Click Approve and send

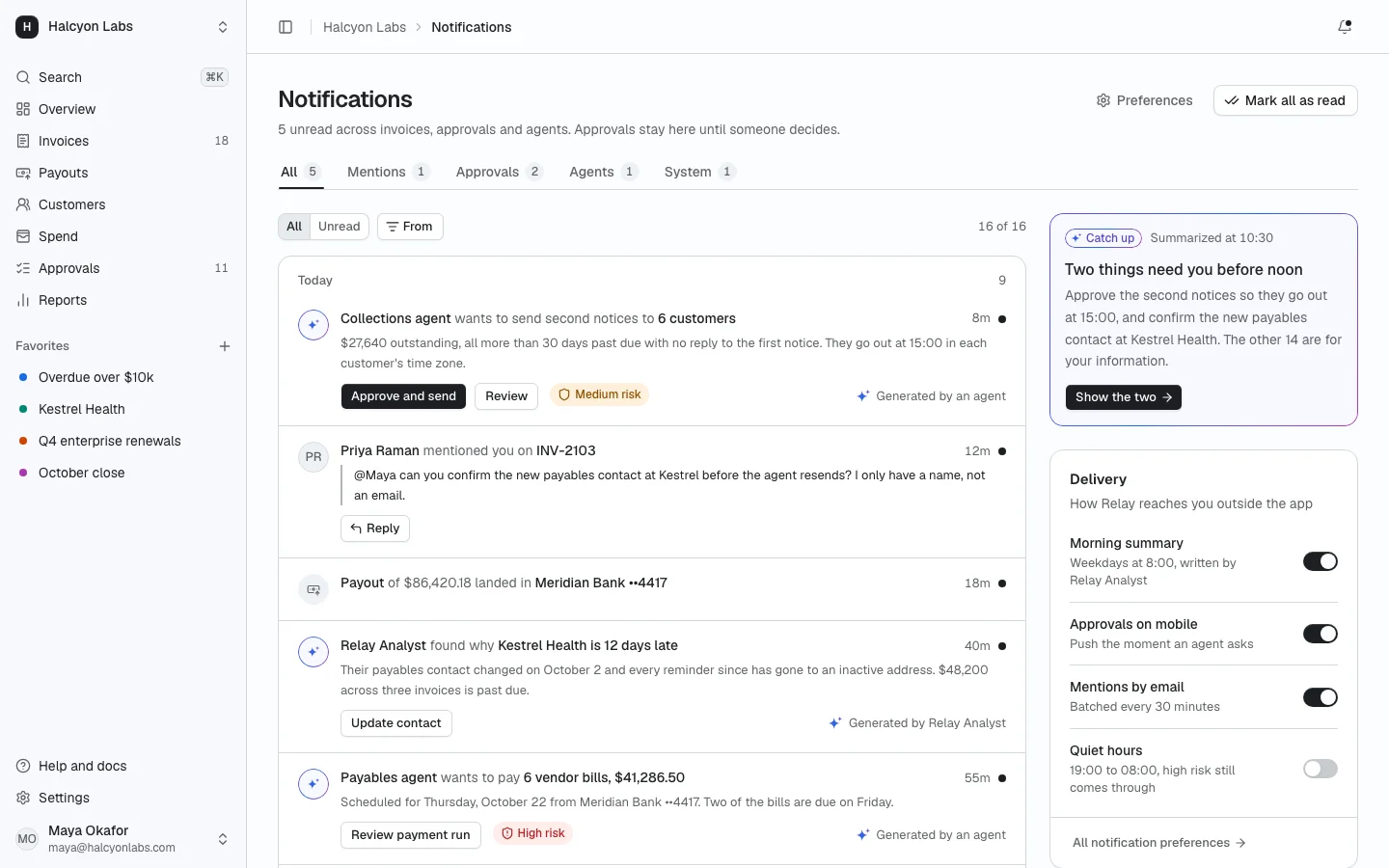(x=403, y=396)
